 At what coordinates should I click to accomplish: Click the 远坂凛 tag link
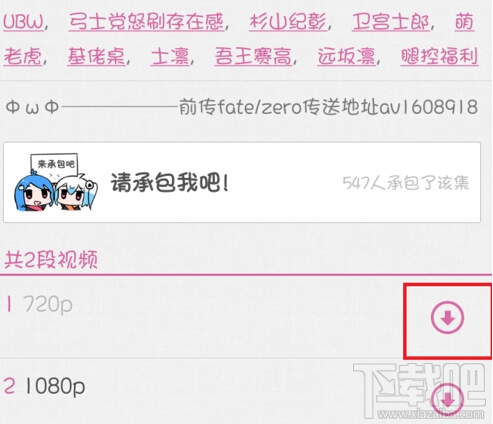346,56
